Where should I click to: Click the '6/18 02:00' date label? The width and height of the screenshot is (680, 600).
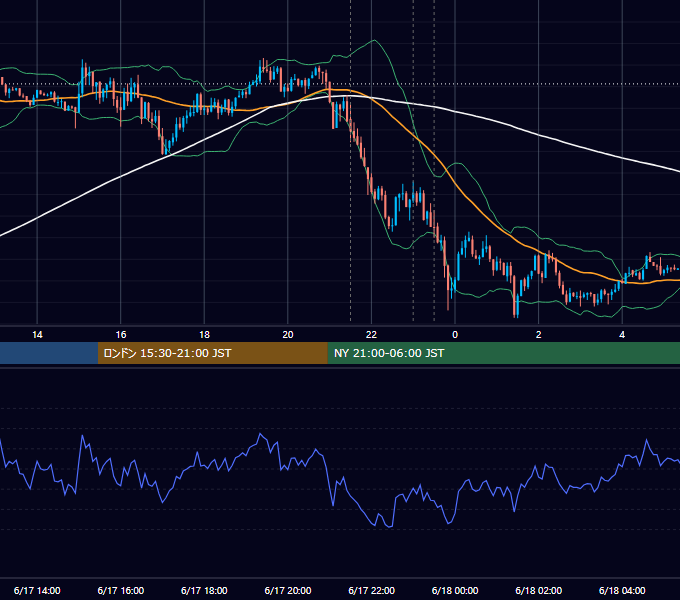[x=539, y=590]
